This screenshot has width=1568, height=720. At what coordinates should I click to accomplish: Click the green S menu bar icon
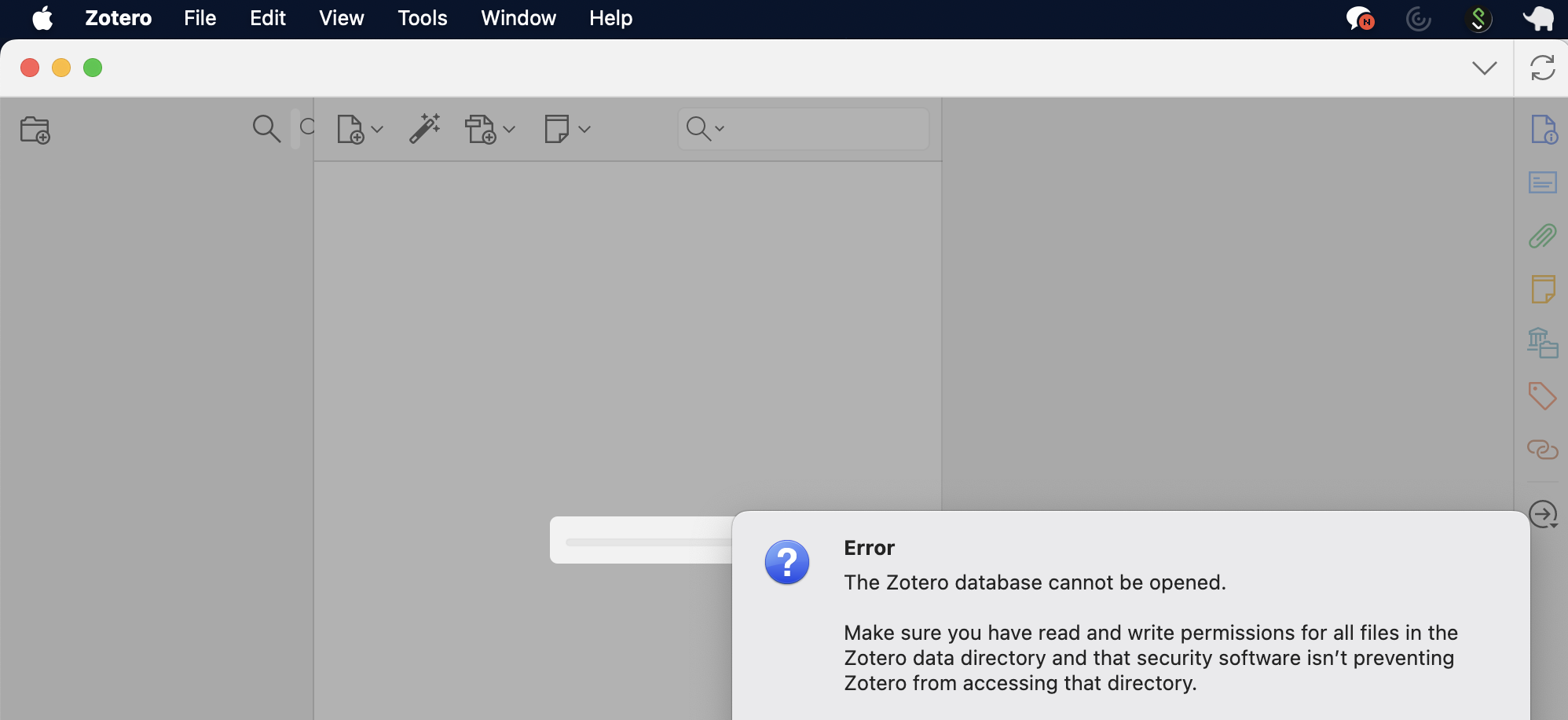click(1478, 19)
